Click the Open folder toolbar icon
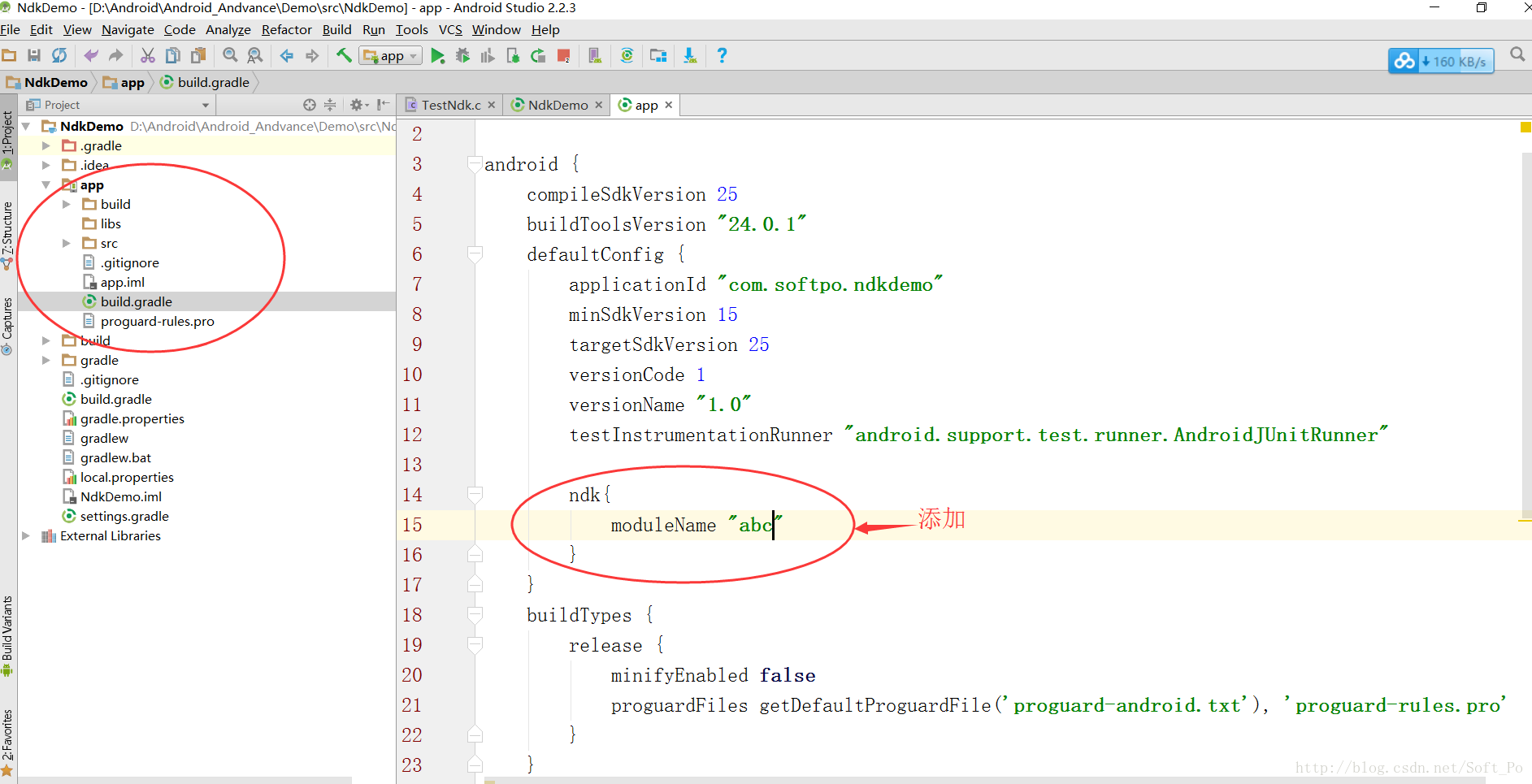 [9, 56]
